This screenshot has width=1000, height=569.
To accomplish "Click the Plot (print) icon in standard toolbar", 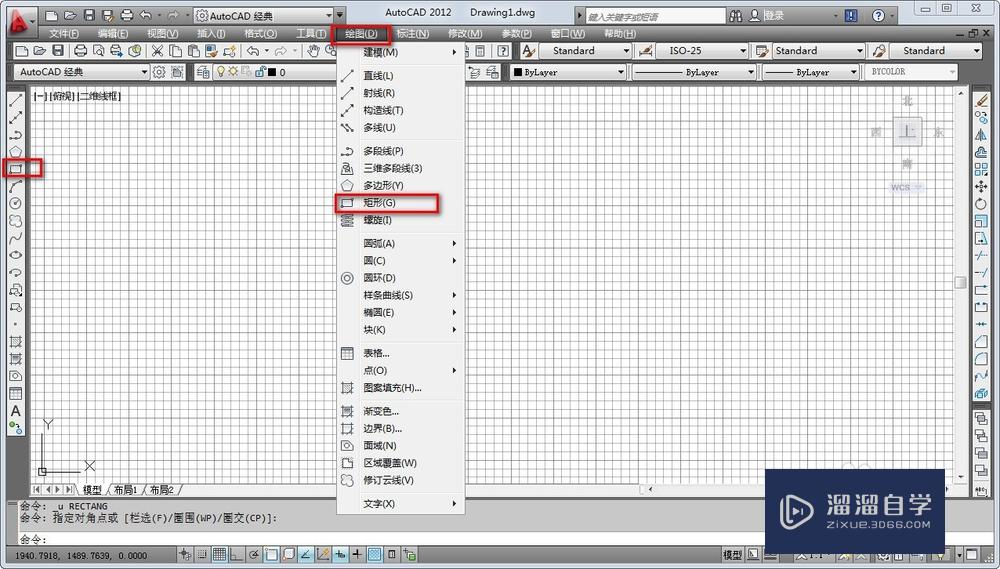I will coord(80,51).
